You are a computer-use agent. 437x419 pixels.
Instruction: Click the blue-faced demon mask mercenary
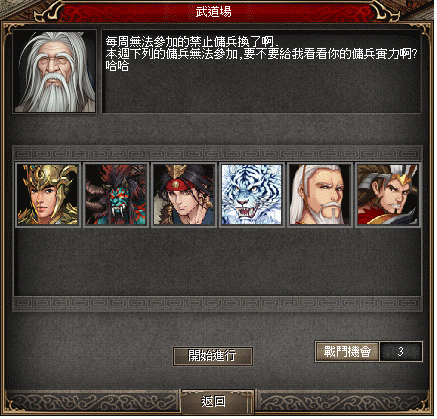tap(115, 195)
